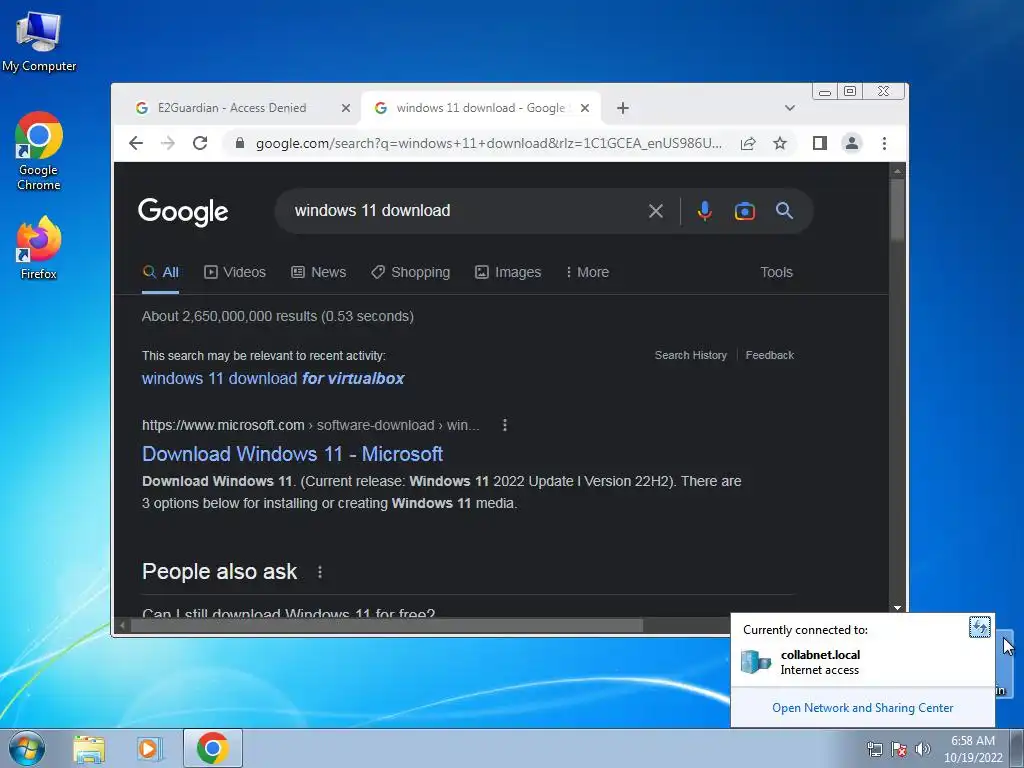Viewport: 1024px width, 768px height.
Task: Open the tab search chevron in Chrome
Action: (x=790, y=108)
